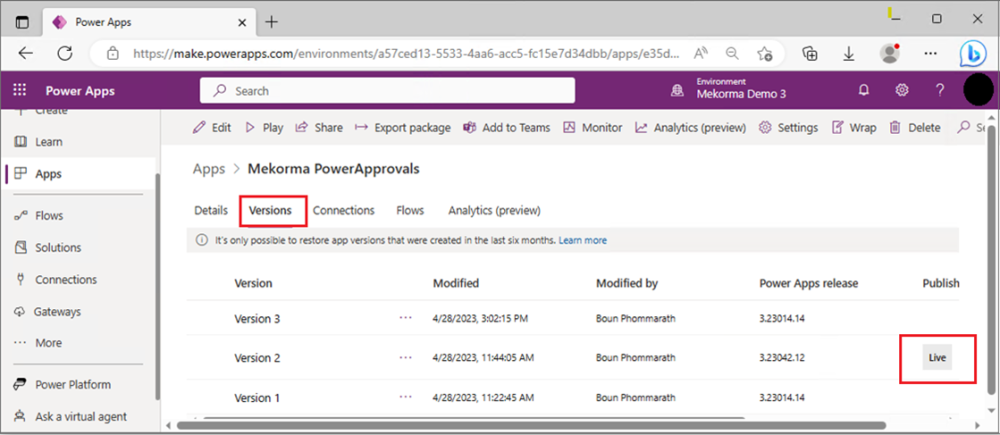Viewport: 1000px width, 435px height.
Task: Open the Power Apps settings gear
Action: [x=901, y=91]
